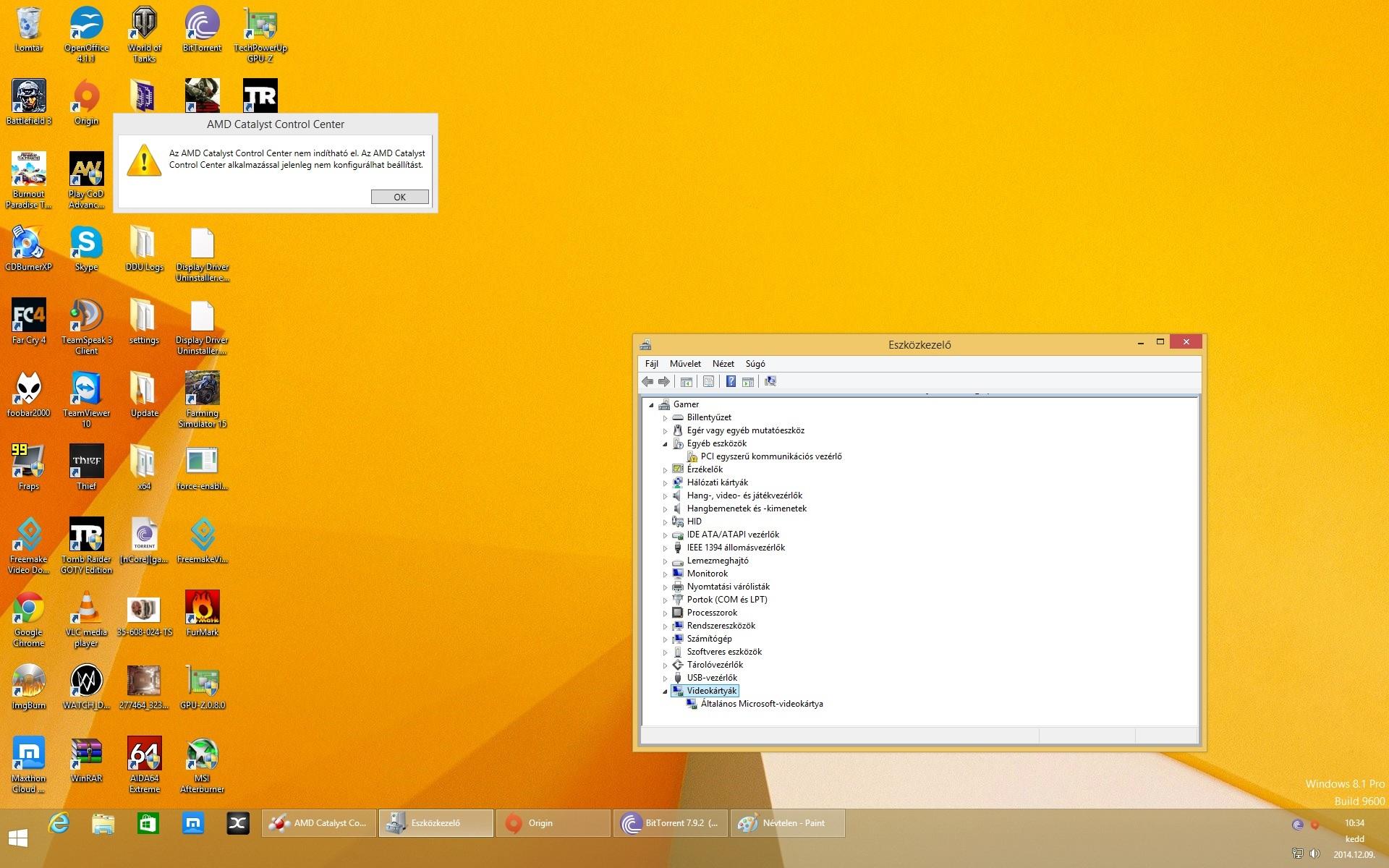The image size is (1389, 868).
Task: Collapse the Egyéb eszközök category
Action: click(665, 444)
